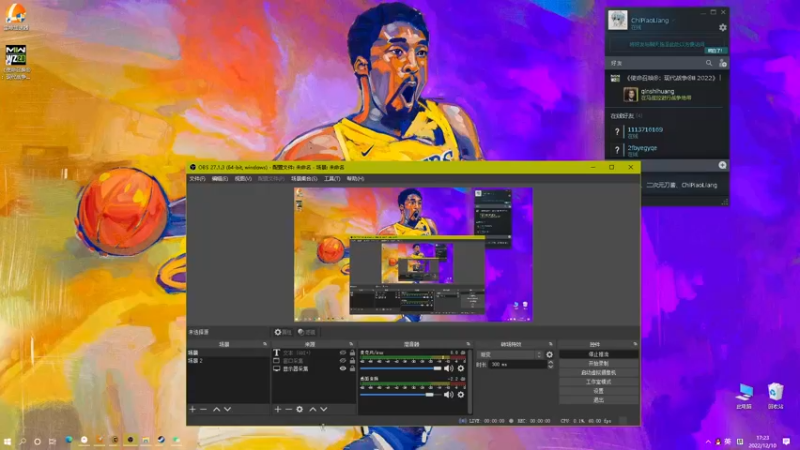800x450 pixels.
Task: Open the Edit menu in OBS
Action: [220, 179]
